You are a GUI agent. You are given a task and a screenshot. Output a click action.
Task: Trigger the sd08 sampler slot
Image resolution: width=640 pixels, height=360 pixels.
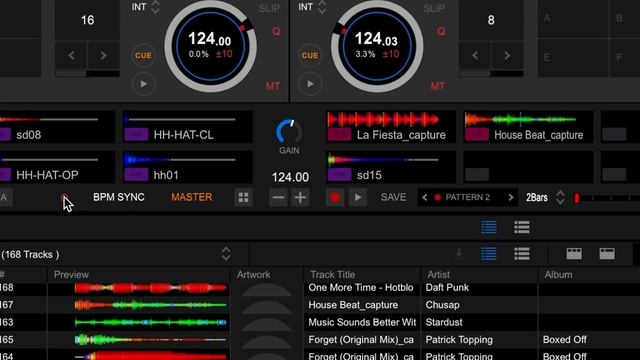tap(57, 127)
